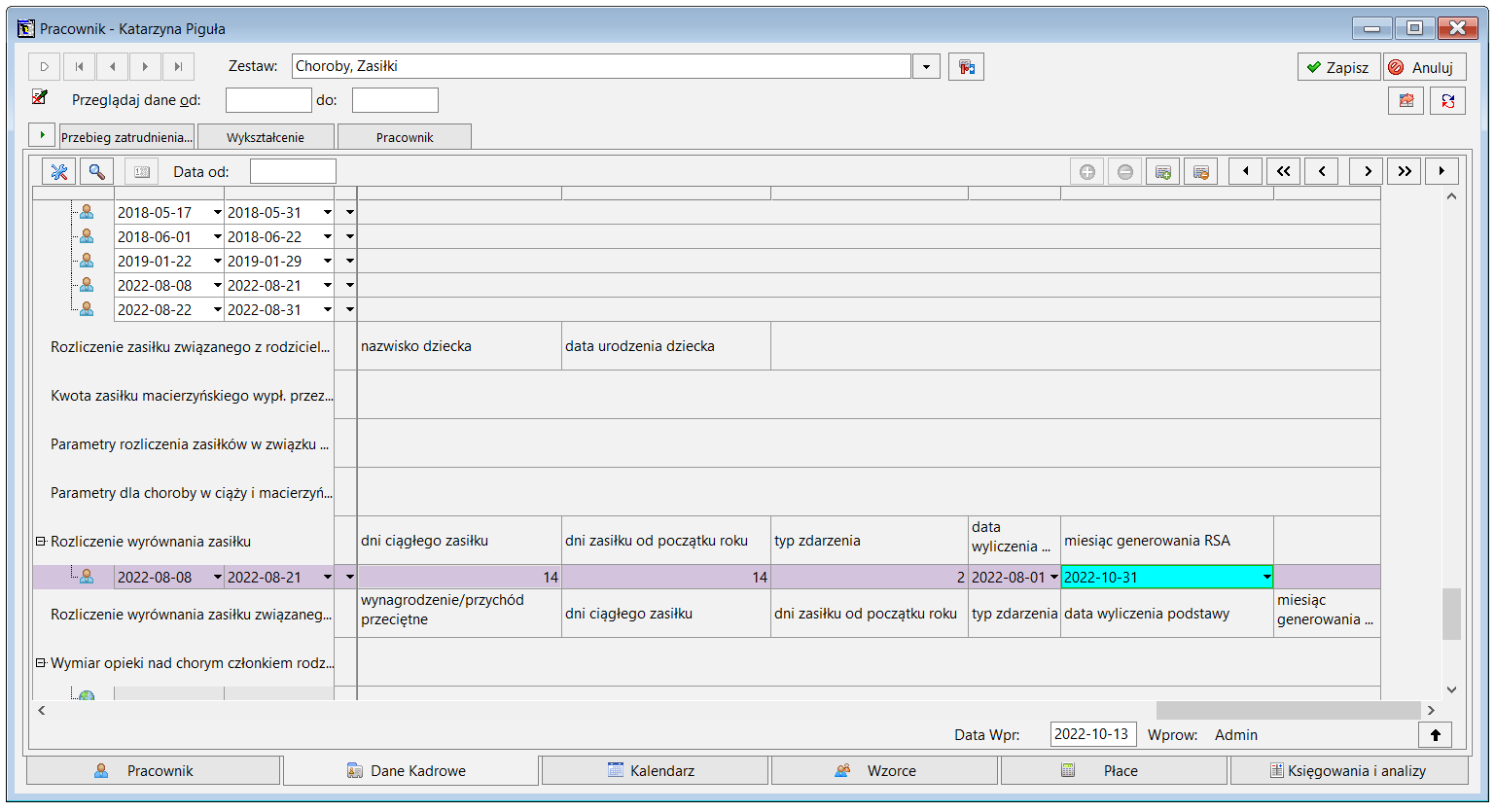1495x812 pixels.
Task: Click the double left chevron button
Action: (x=1284, y=172)
